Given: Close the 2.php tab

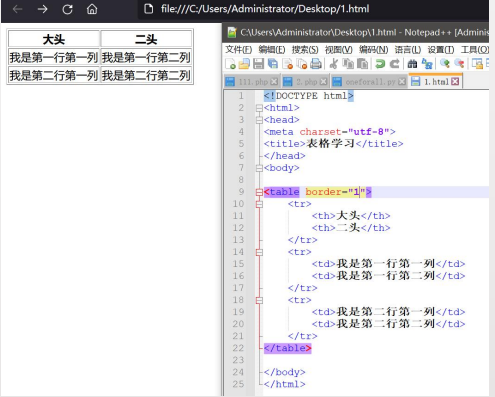Looking at the screenshot, I should pos(323,82).
